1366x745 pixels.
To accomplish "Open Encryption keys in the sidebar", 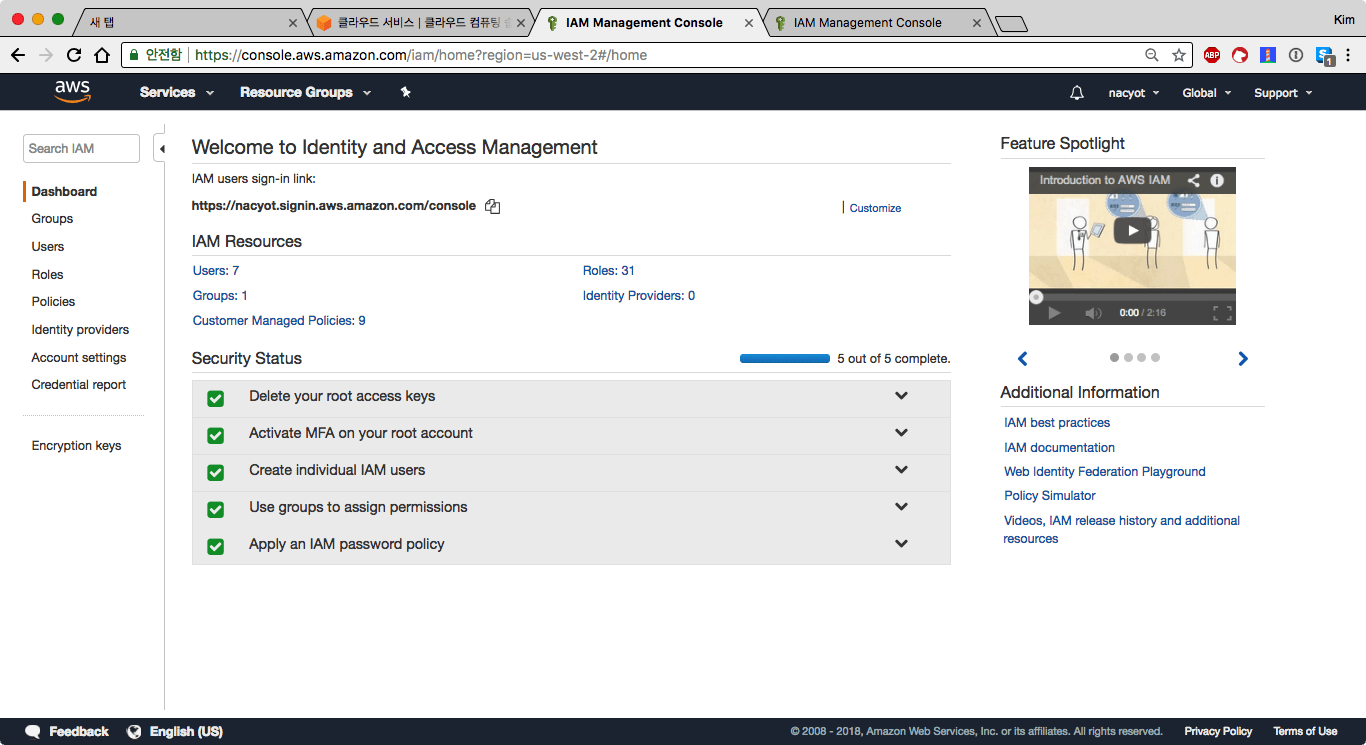I will (76, 445).
